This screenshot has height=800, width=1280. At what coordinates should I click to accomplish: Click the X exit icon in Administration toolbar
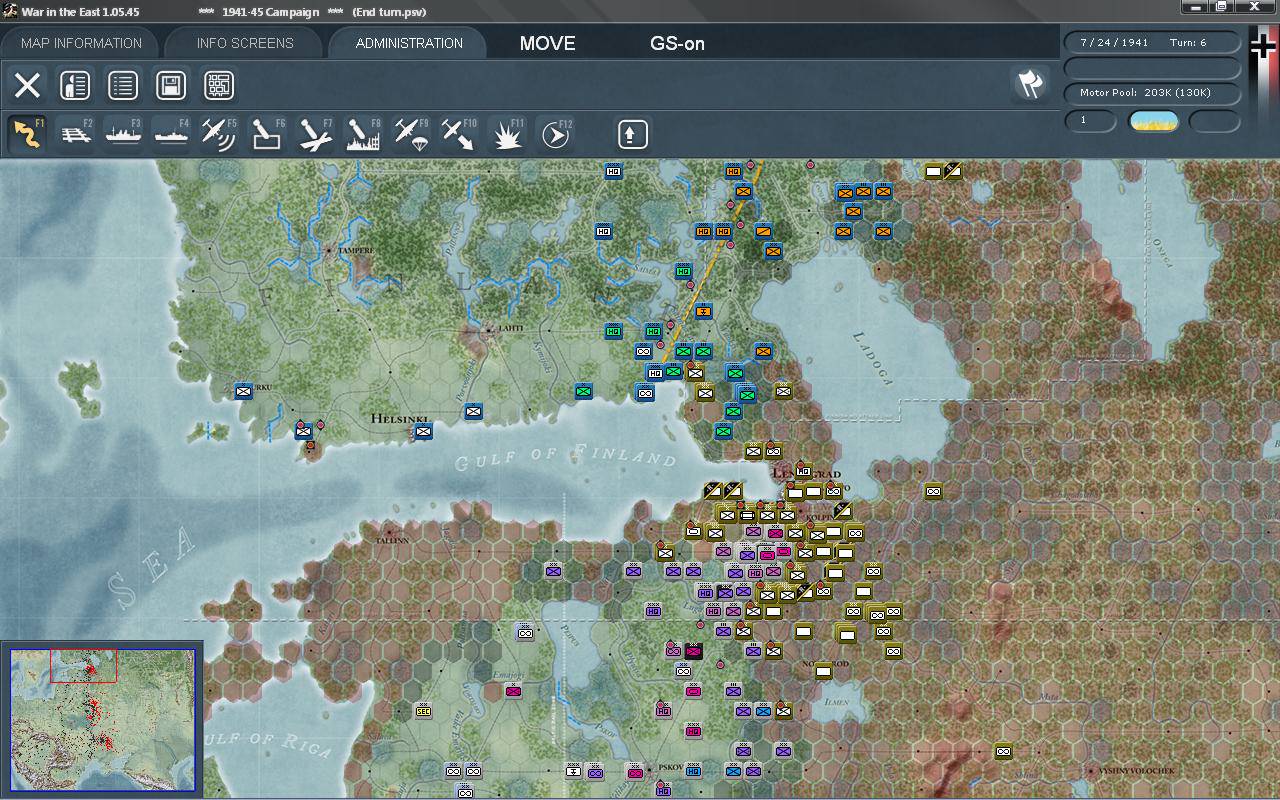[x=27, y=85]
